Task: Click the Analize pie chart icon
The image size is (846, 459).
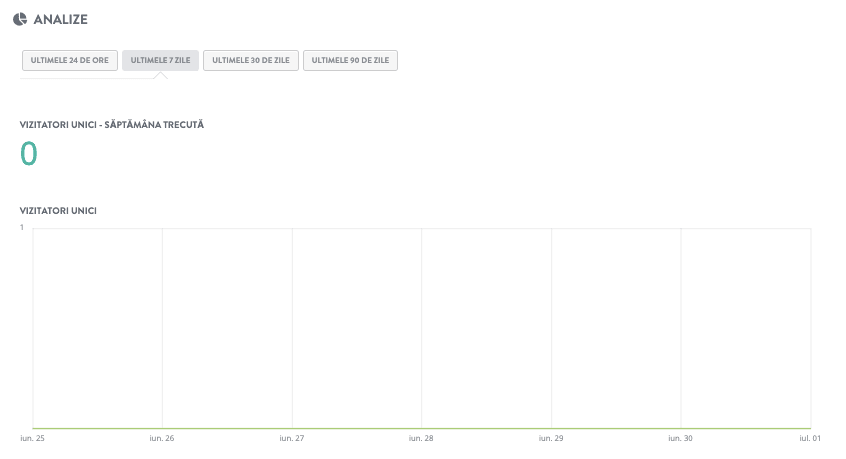Action: [20, 19]
